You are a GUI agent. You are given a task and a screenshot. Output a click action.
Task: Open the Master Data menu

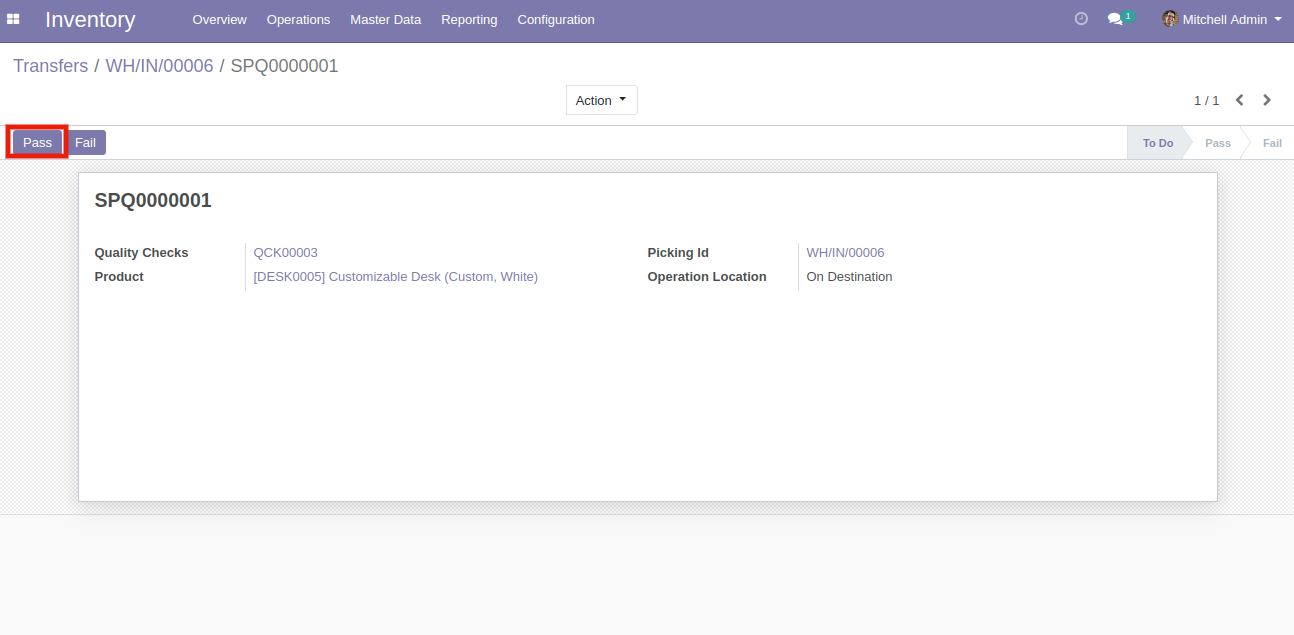(385, 19)
